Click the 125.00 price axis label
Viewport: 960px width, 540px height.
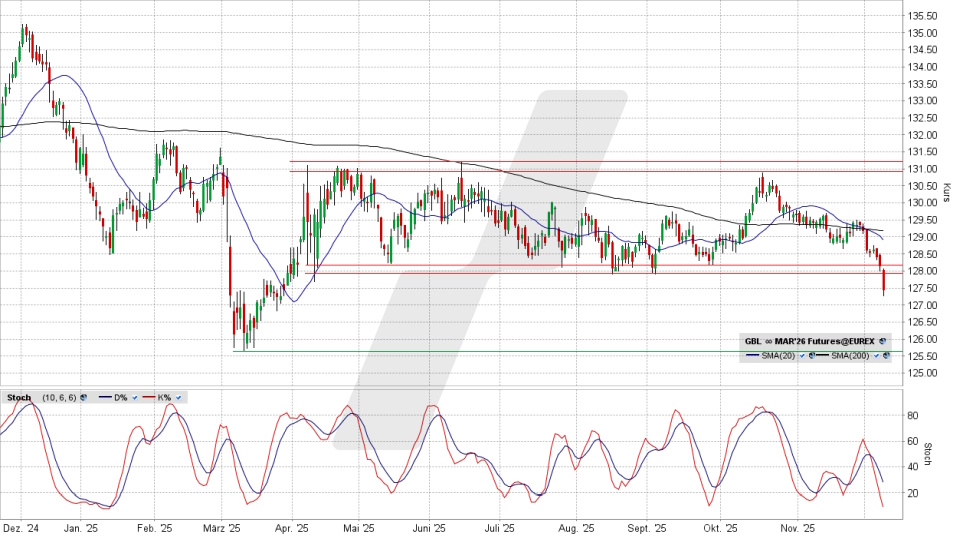pyautogui.click(x=923, y=373)
